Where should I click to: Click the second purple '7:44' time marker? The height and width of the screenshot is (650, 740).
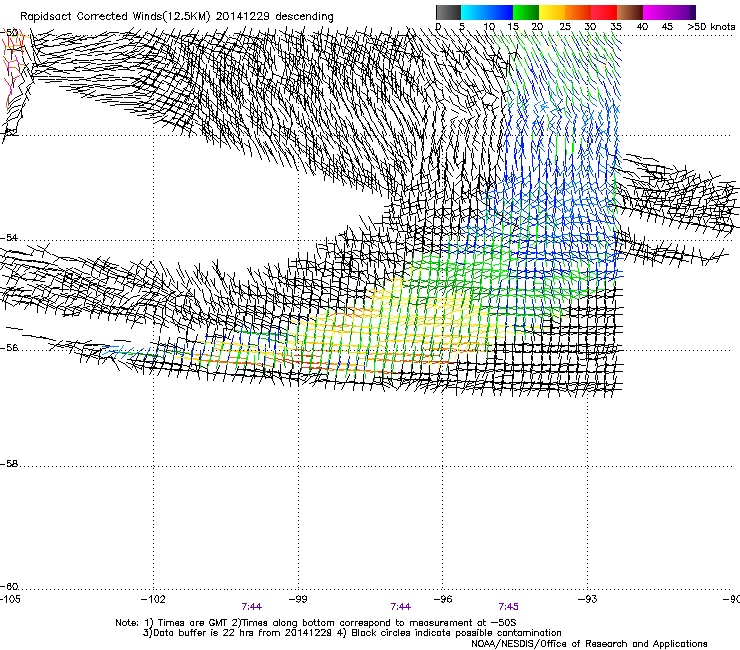coord(401,607)
